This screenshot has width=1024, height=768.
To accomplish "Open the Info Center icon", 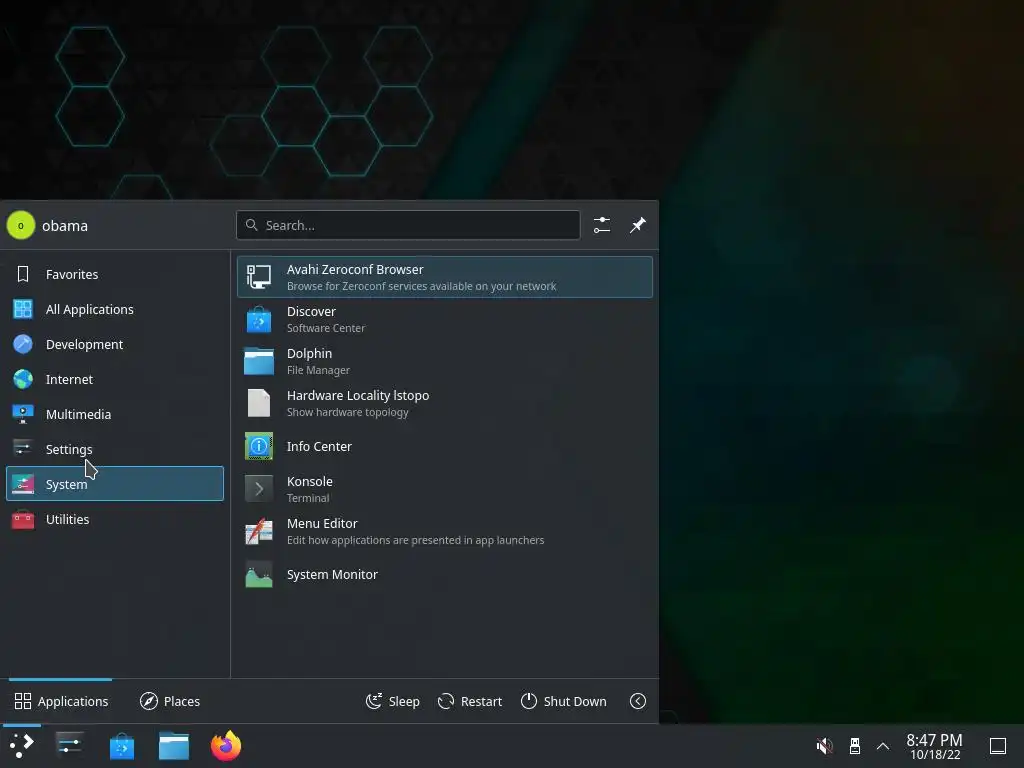I will pyautogui.click(x=259, y=446).
